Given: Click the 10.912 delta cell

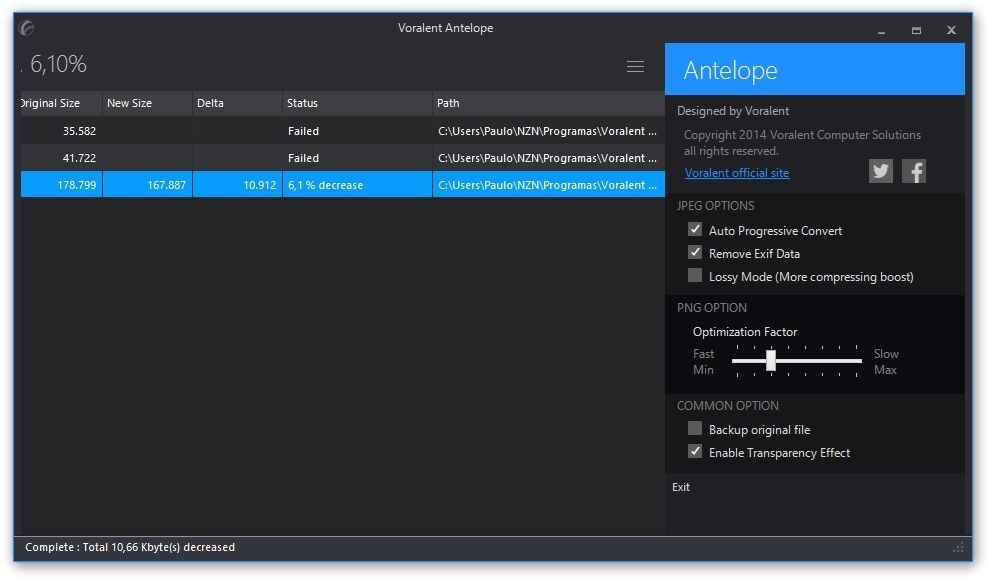Looking at the screenshot, I should (x=237, y=184).
